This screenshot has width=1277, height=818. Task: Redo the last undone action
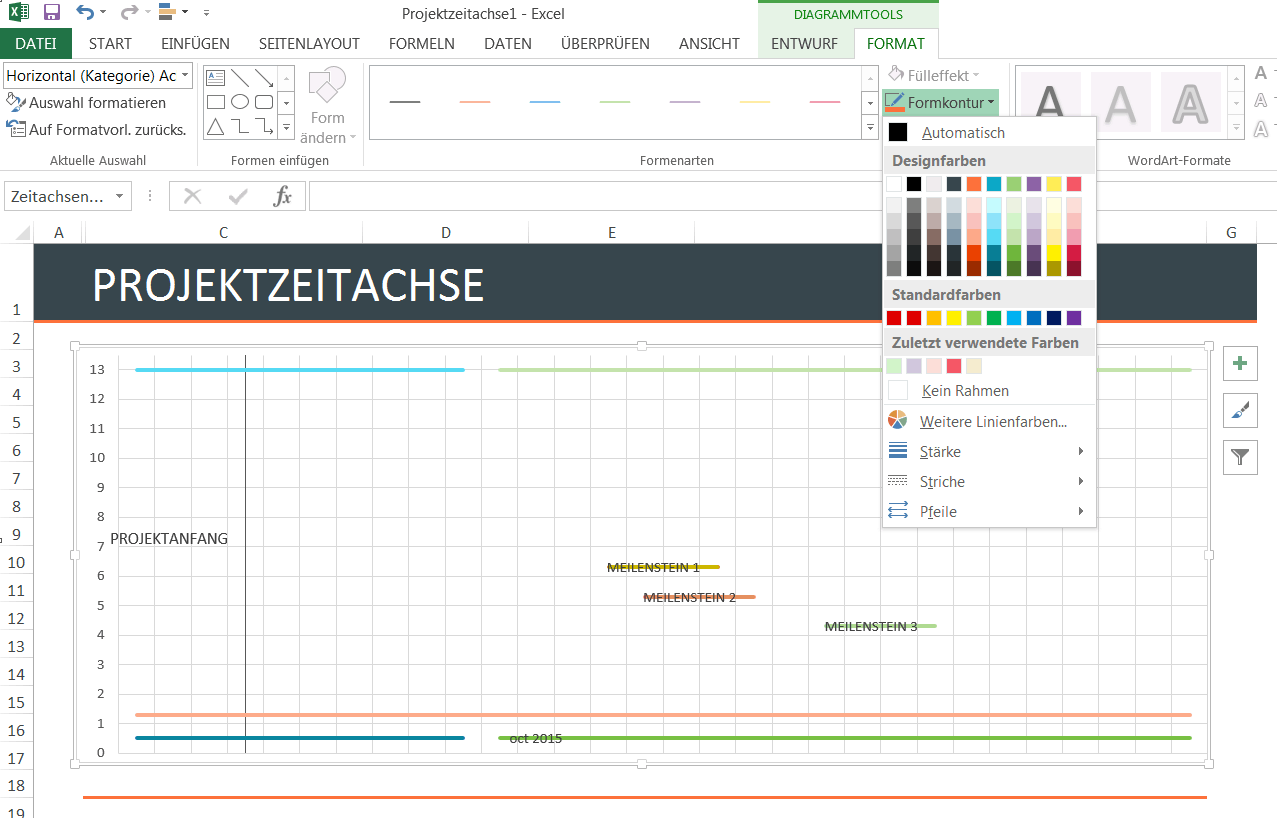coord(129,13)
